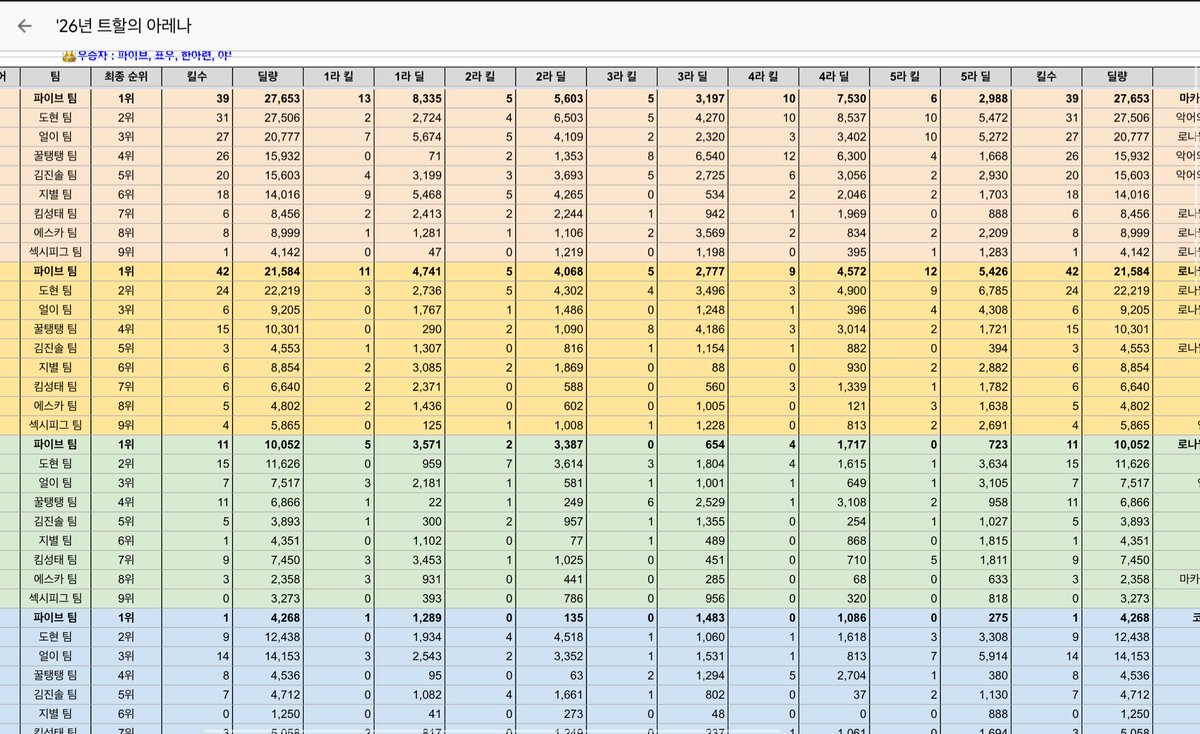
Task: Select the cell showing 2,371
Action: tap(411, 386)
